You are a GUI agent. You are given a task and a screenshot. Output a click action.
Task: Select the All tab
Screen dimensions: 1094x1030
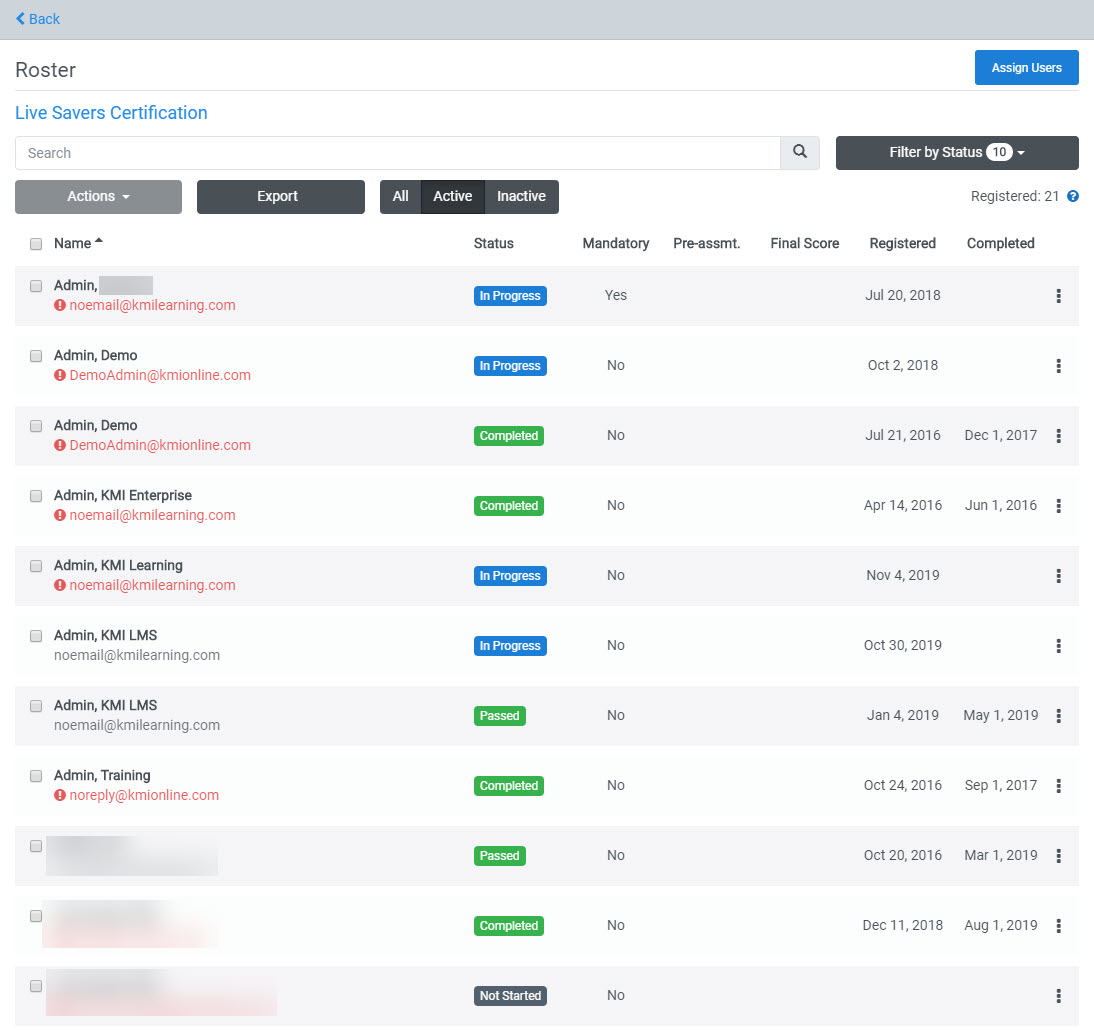(x=400, y=197)
